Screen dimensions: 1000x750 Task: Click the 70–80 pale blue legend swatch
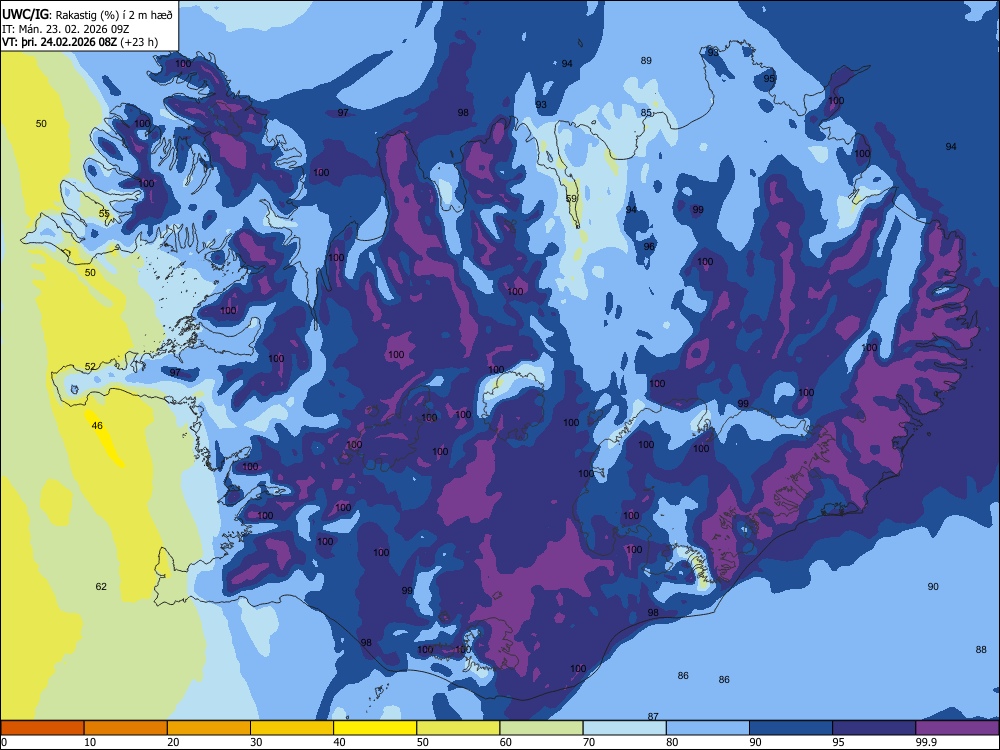click(624, 728)
